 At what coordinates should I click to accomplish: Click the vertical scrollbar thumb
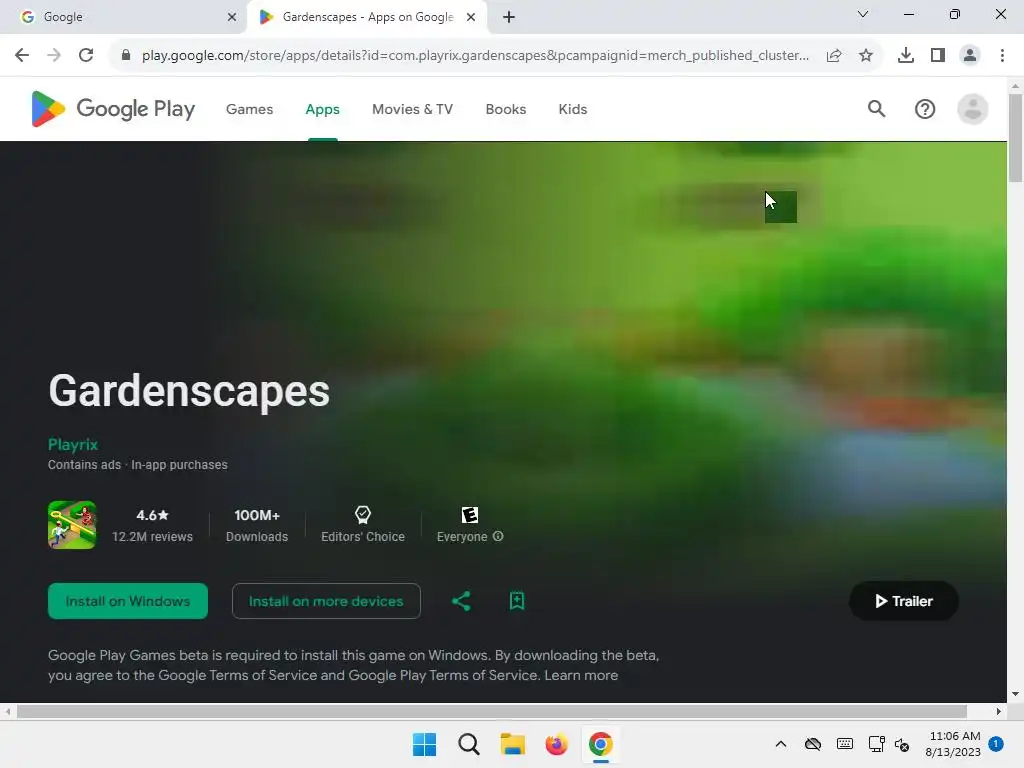pyautogui.click(x=1015, y=138)
